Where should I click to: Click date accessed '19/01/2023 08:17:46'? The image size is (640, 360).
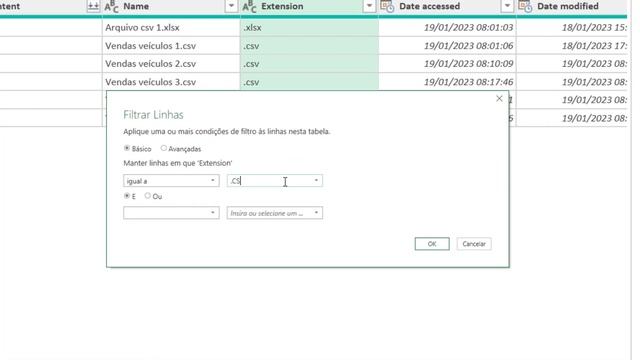pos(447,82)
